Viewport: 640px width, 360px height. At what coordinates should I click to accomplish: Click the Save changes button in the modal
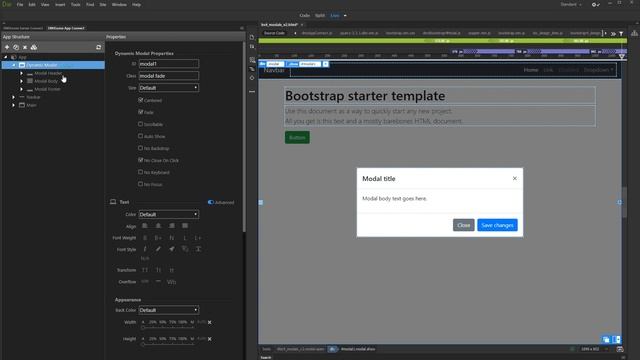tap(497, 225)
